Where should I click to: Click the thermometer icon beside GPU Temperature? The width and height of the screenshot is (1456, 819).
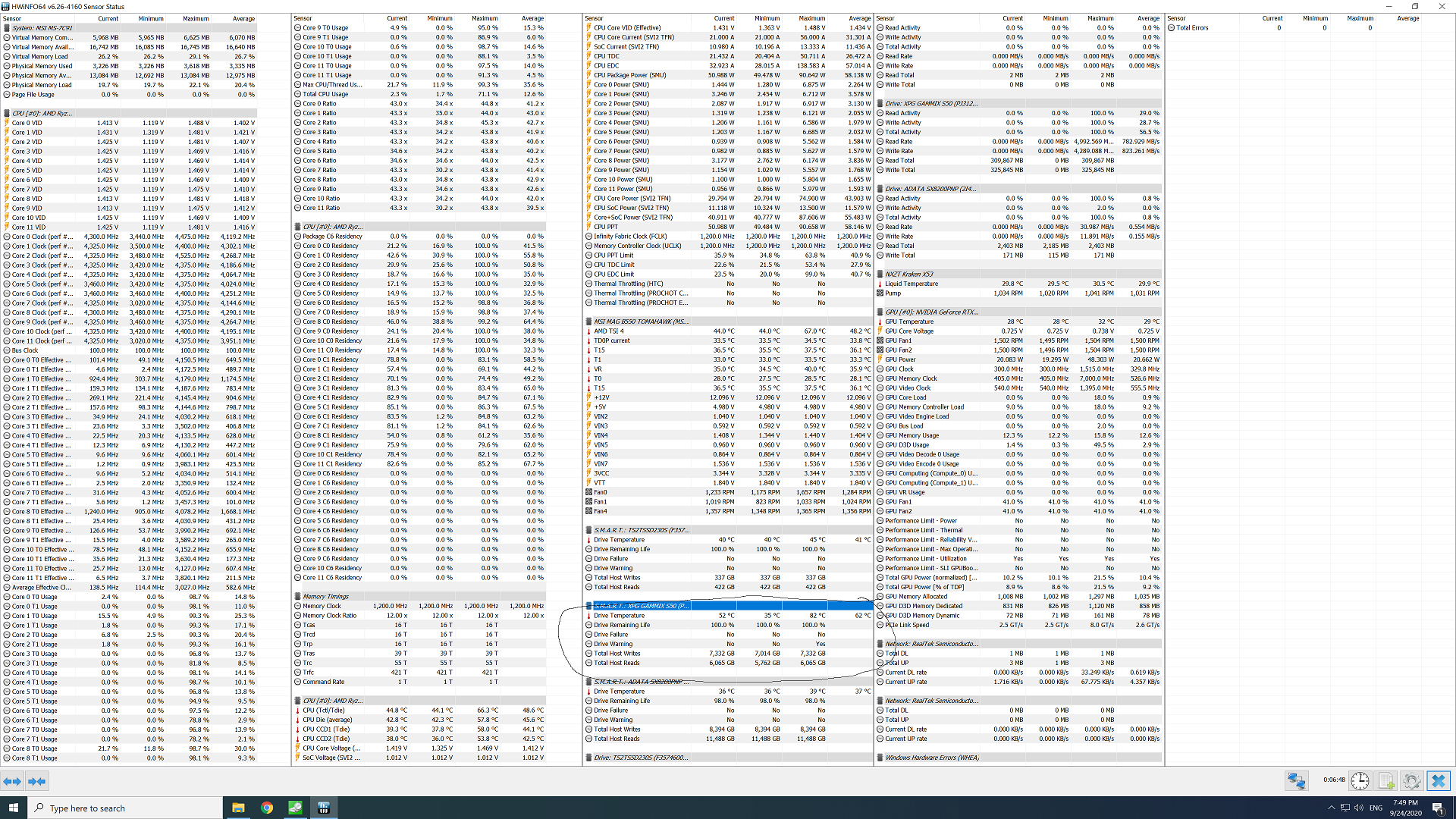coord(880,322)
